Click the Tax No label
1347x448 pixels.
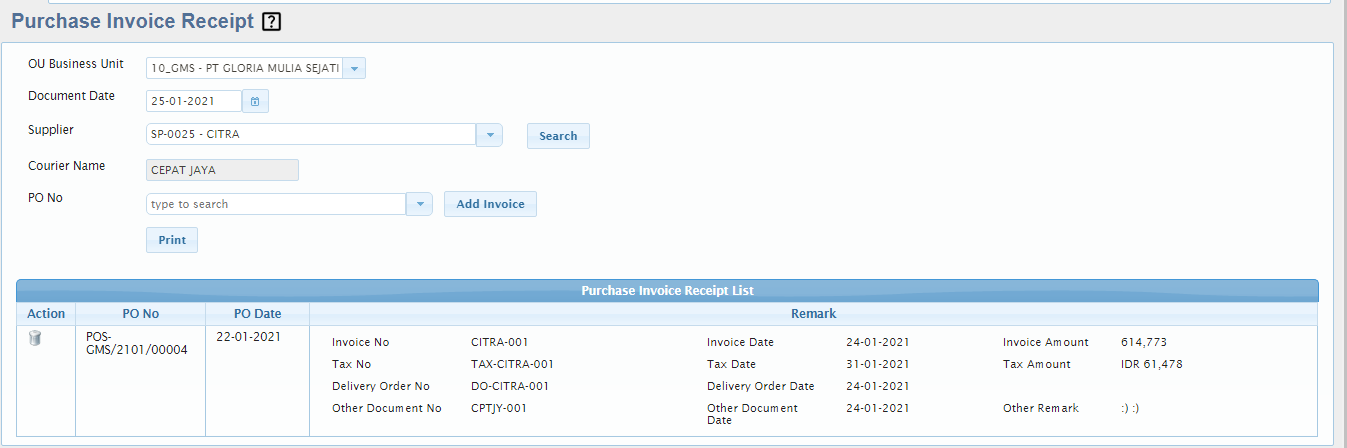point(351,364)
